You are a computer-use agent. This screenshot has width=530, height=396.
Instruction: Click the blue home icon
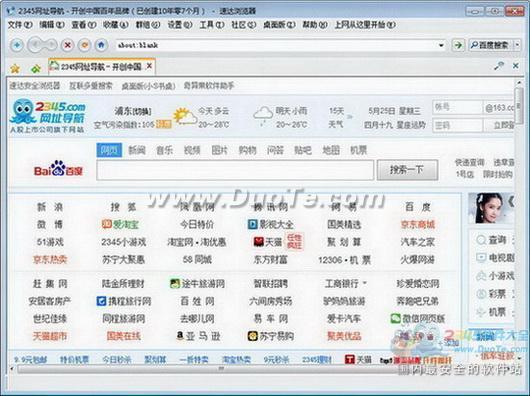[x=101, y=45]
